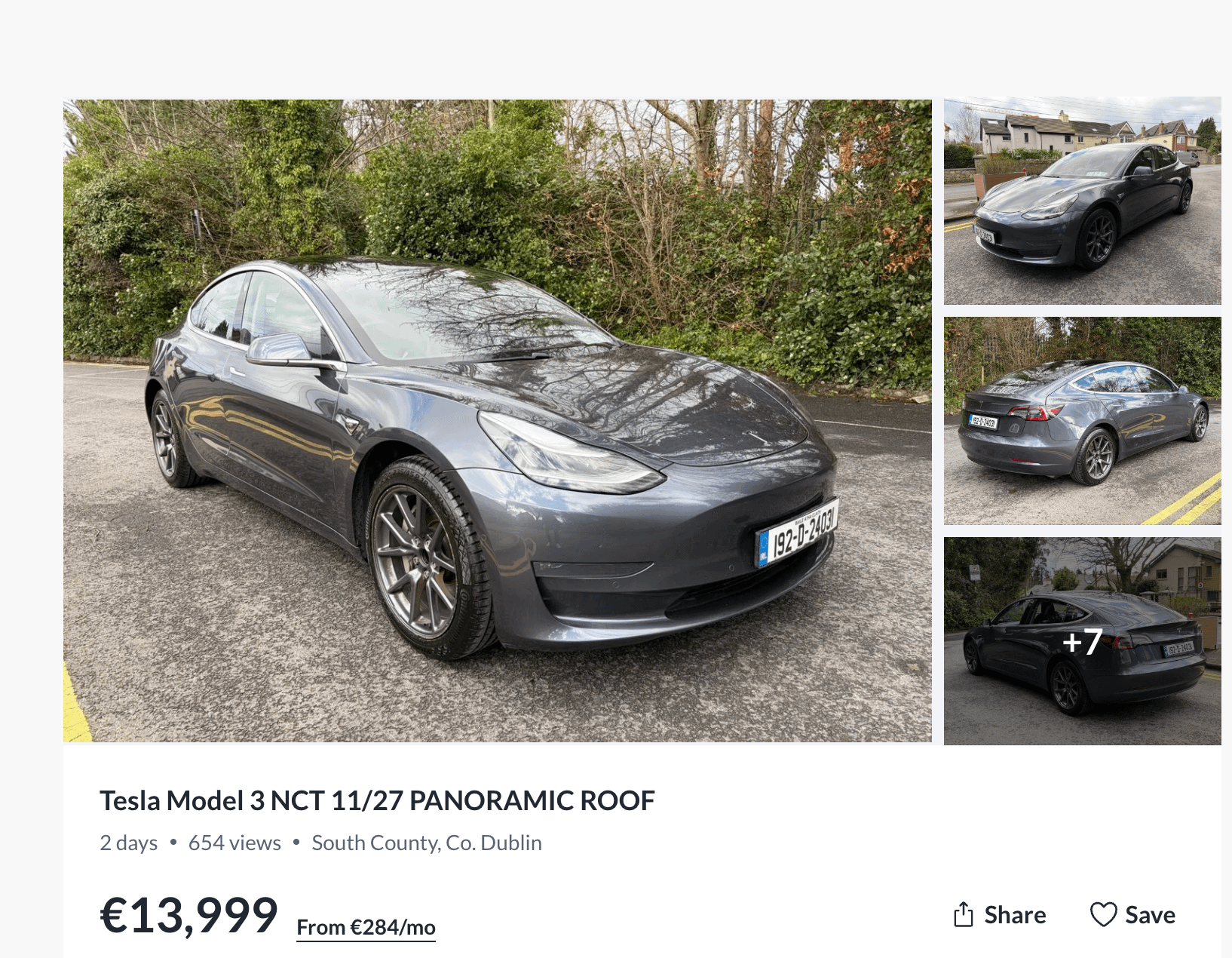Click the '654 views' counter text

[x=234, y=843]
